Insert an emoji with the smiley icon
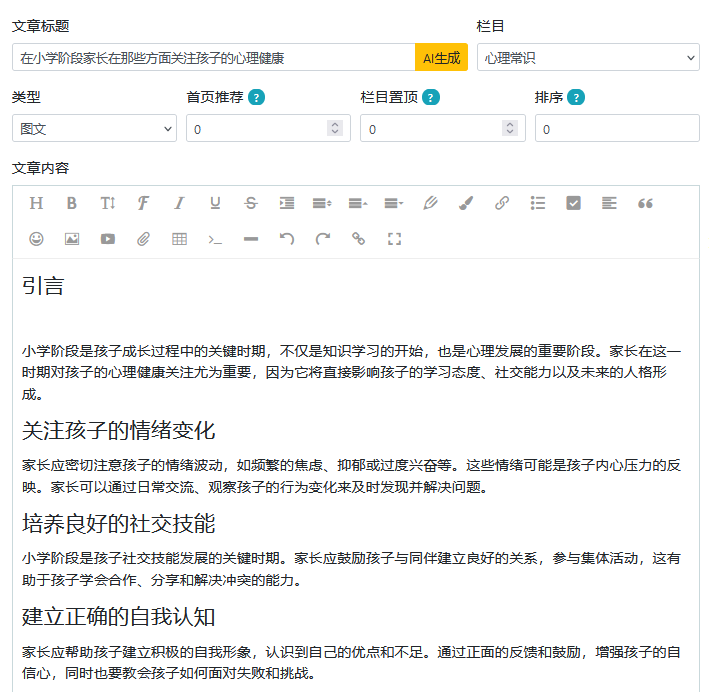The image size is (709, 692). pos(36,239)
